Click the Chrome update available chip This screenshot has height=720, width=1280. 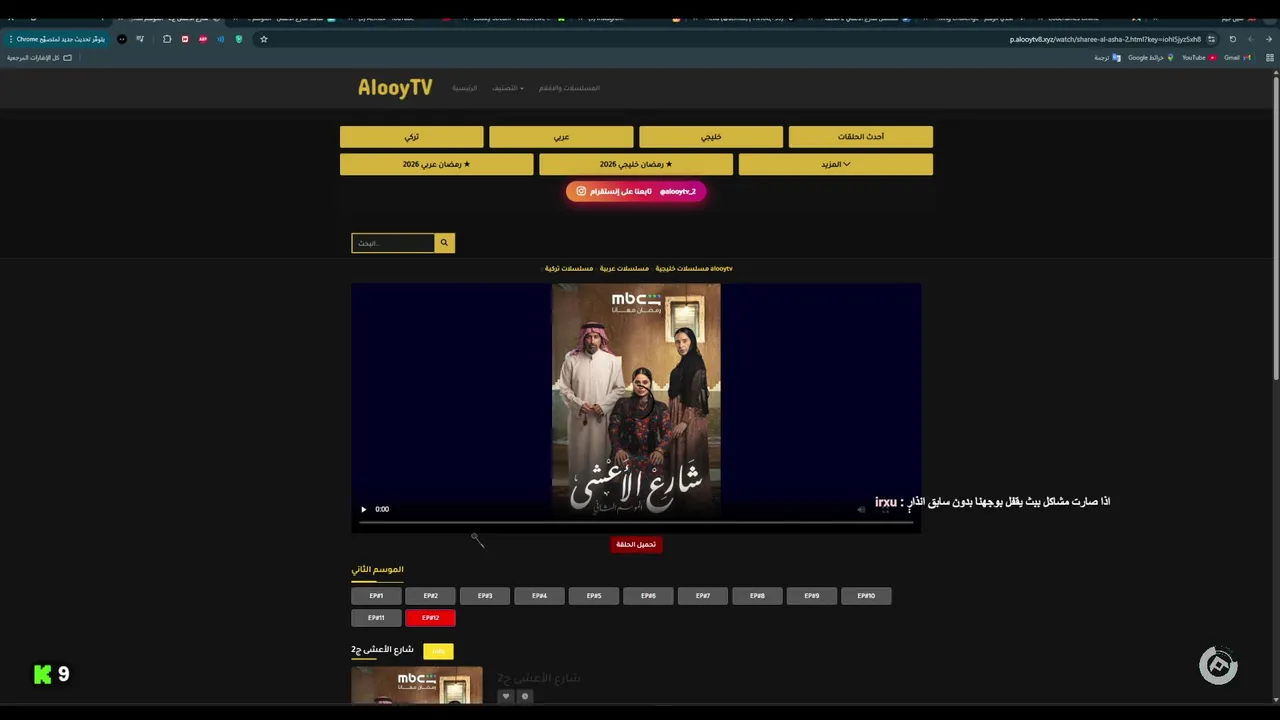(x=57, y=39)
